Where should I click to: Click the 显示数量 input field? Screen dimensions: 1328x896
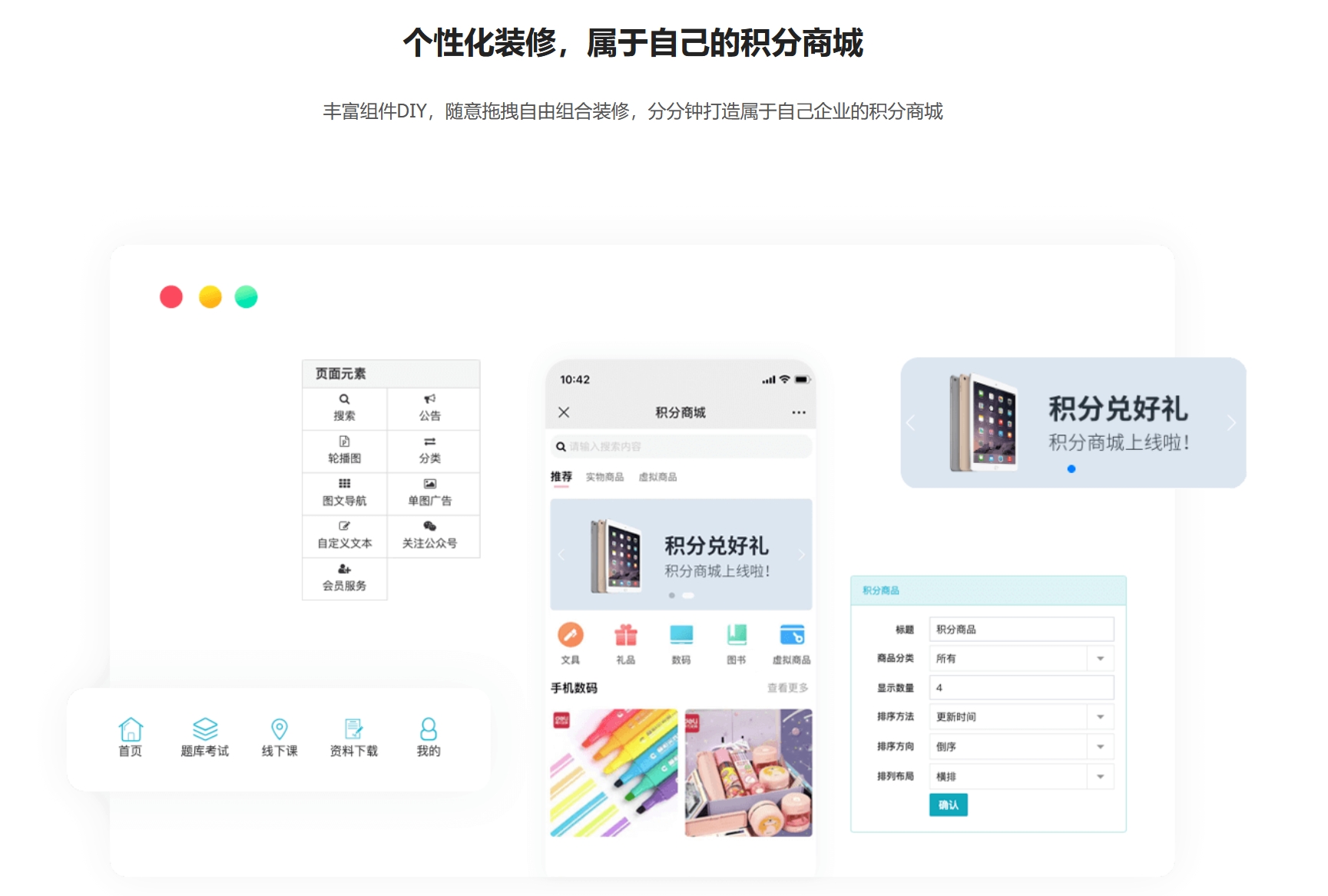coord(1021,688)
